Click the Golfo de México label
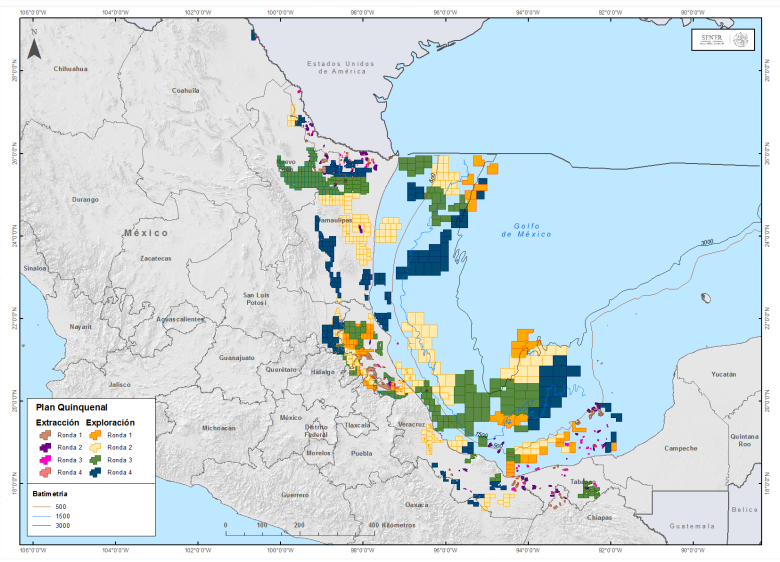This screenshot has height=562, width=780. pos(526,230)
